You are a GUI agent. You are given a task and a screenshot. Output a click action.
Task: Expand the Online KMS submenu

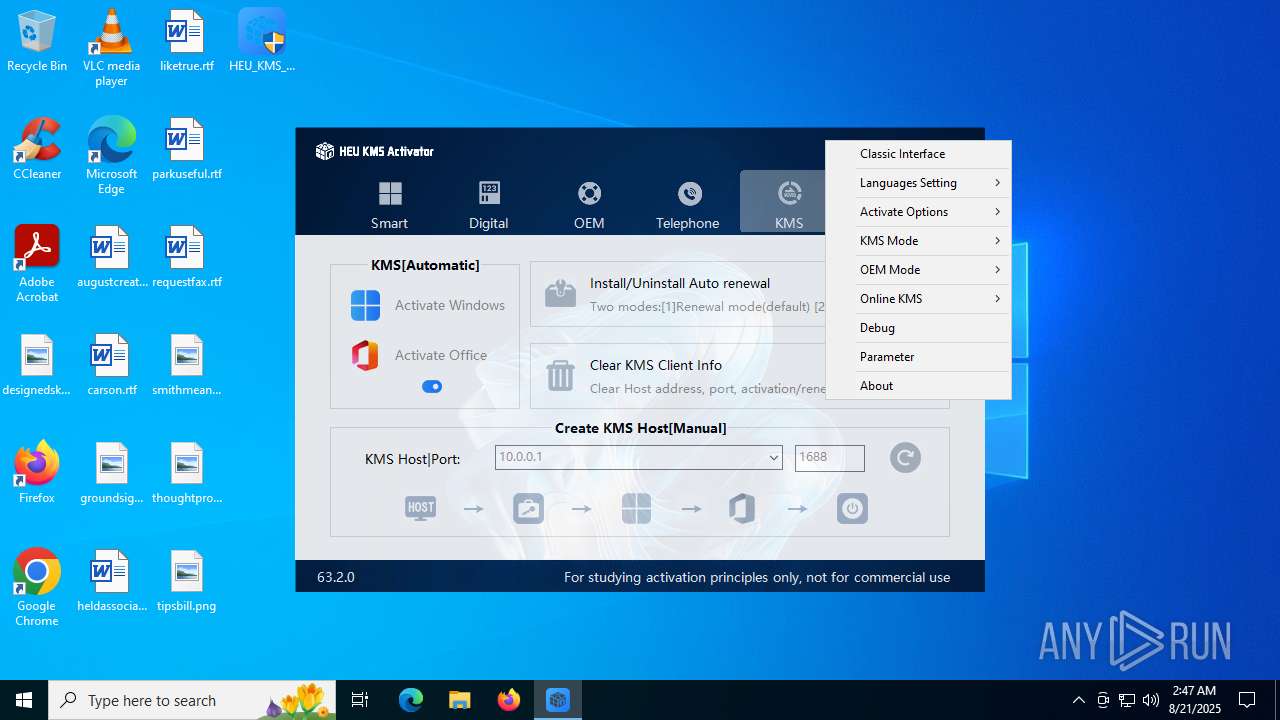tap(918, 299)
